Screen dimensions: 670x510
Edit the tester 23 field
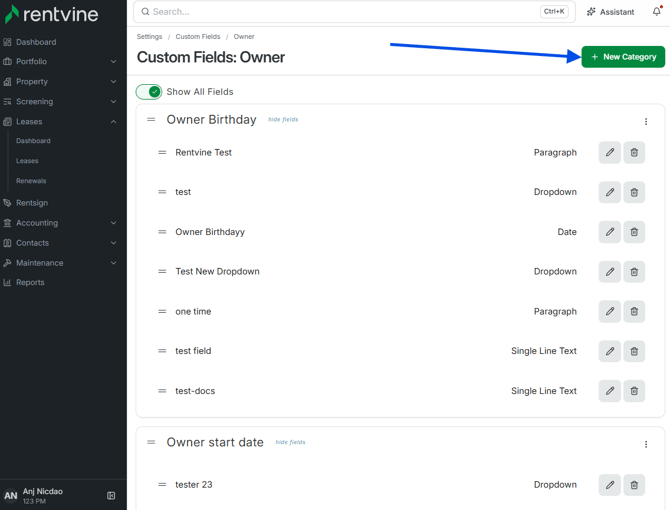[609, 485]
